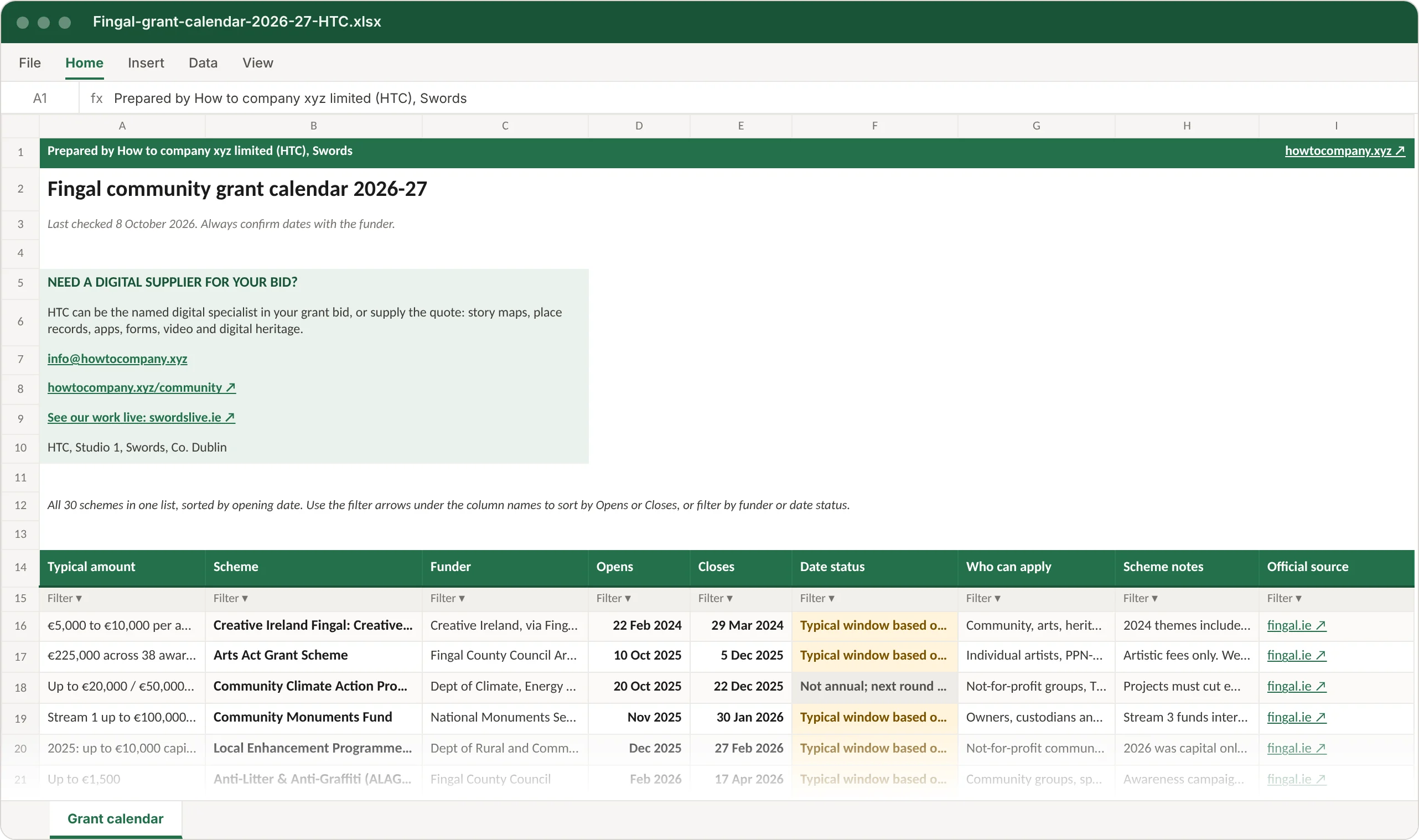
Task: Open fingal.ie link for Local Enhancement Programme
Action: 1297,748
